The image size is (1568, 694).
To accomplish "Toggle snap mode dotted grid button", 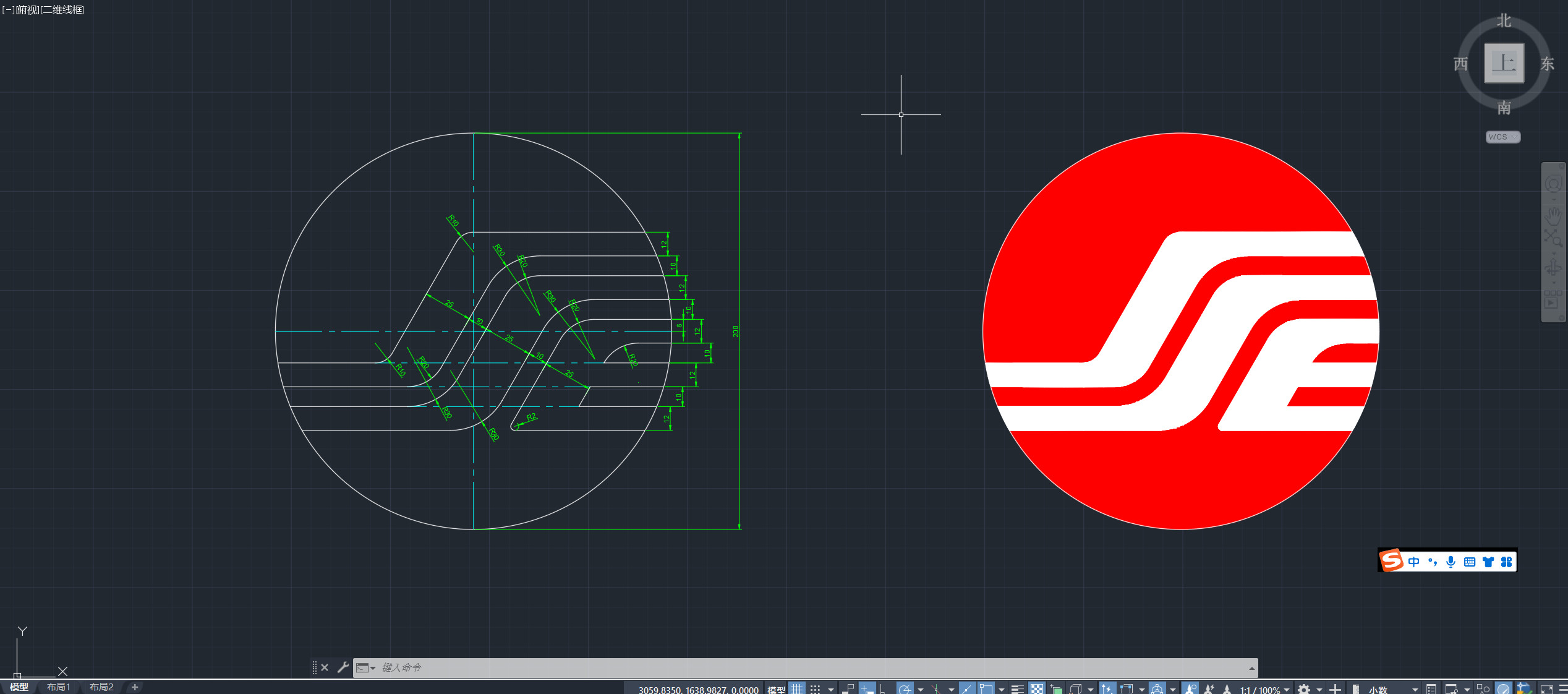I will (x=816, y=689).
